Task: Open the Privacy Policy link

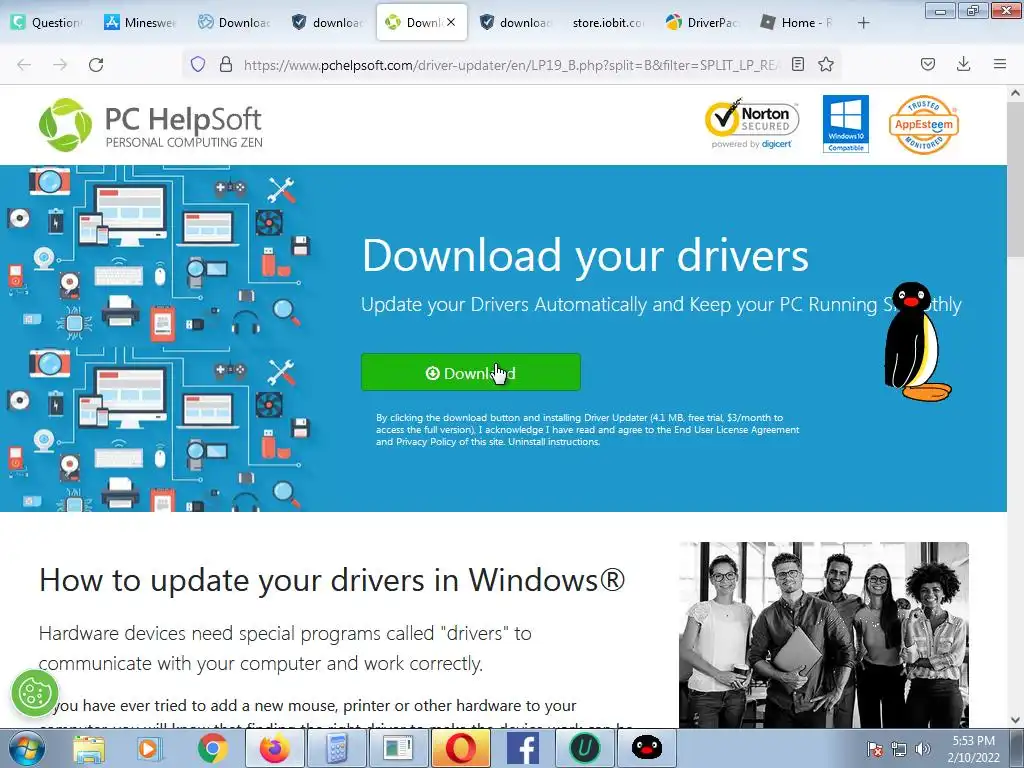Action: (x=426, y=441)
